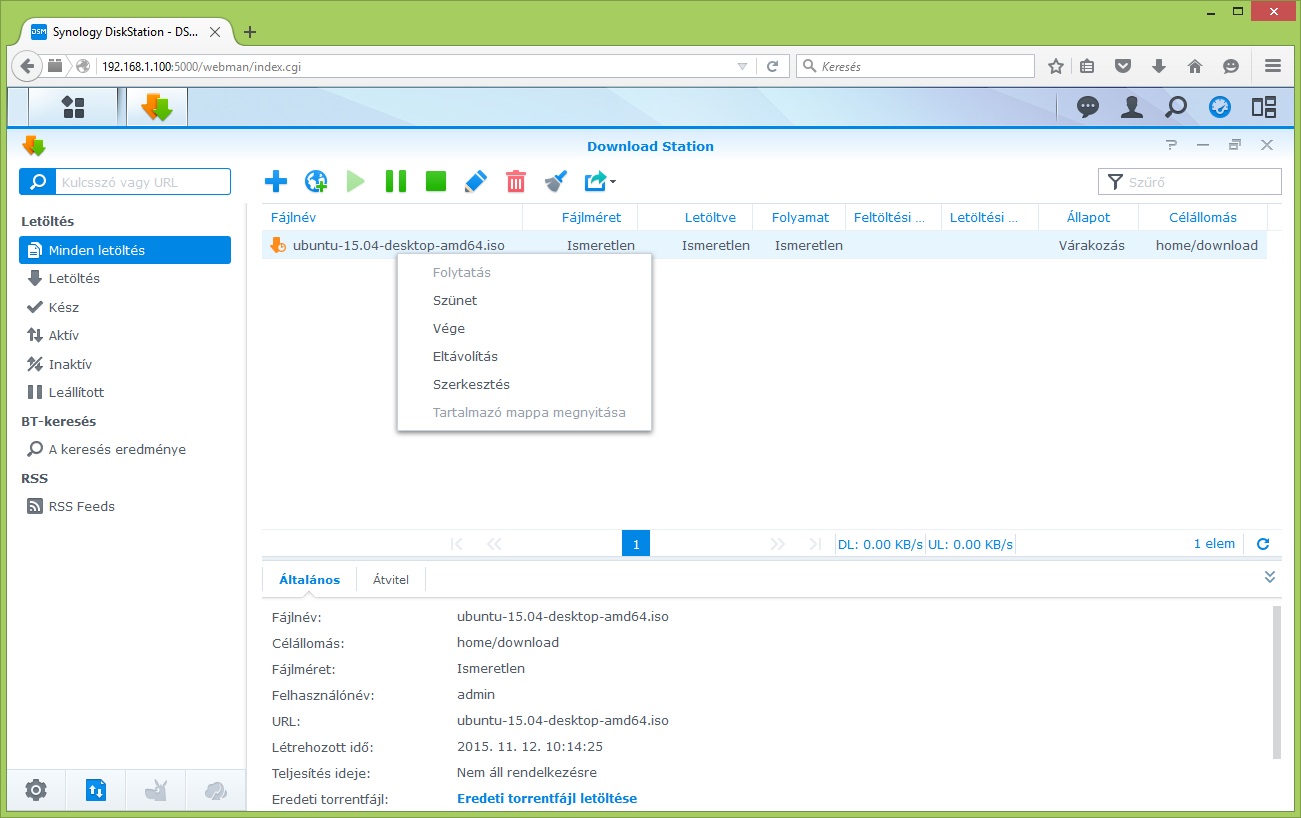The image size is (1301, 818).
Task: Sort by the Célállomás column header
Action: tap(1203, 217)
